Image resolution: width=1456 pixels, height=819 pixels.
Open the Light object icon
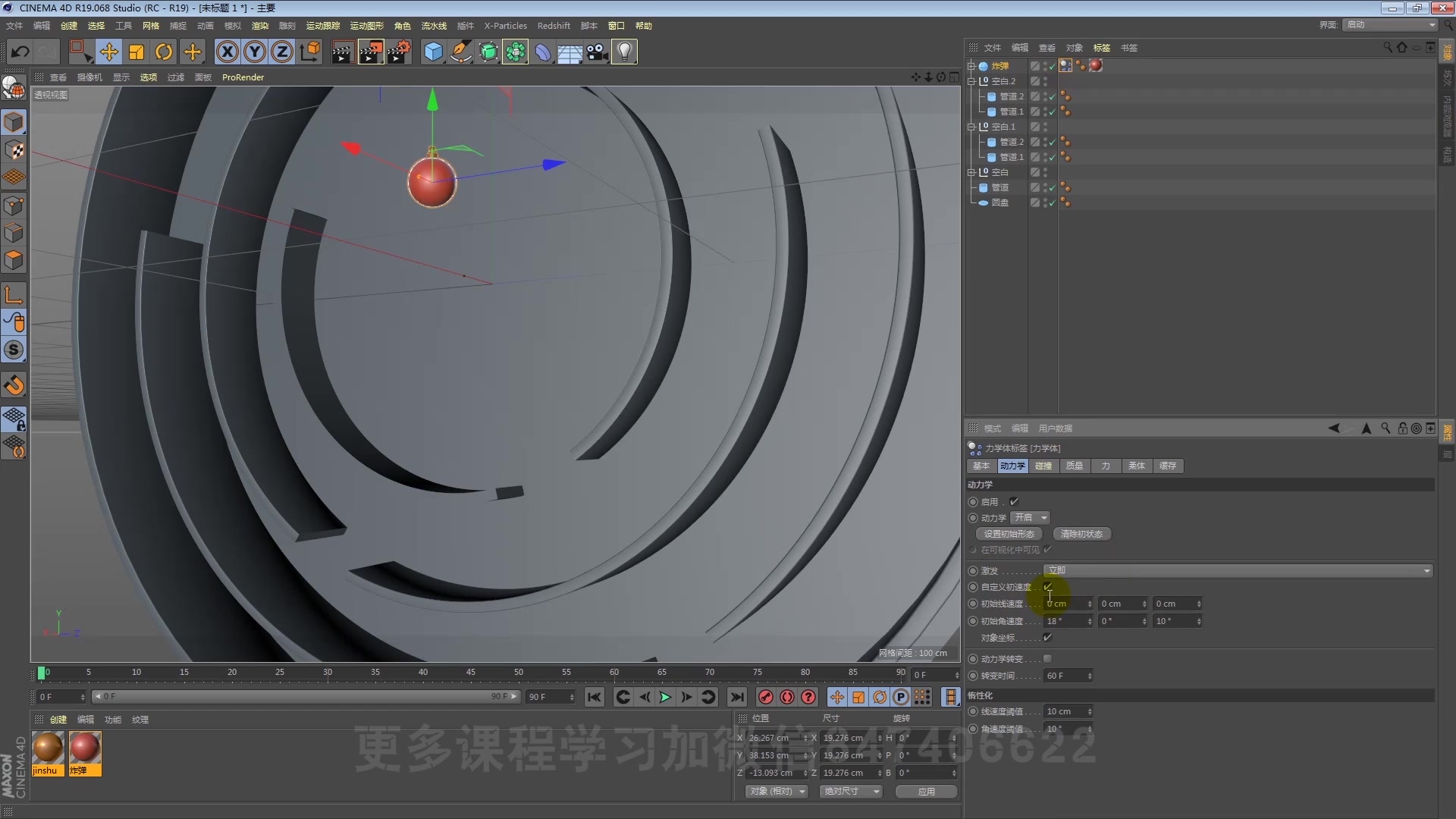[624, 52]
